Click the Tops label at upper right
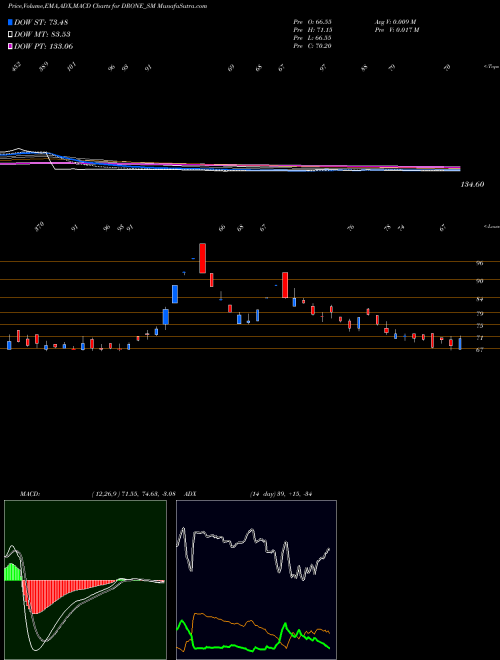The width and height of the screenshot is (500, 660). pos(492,67)
